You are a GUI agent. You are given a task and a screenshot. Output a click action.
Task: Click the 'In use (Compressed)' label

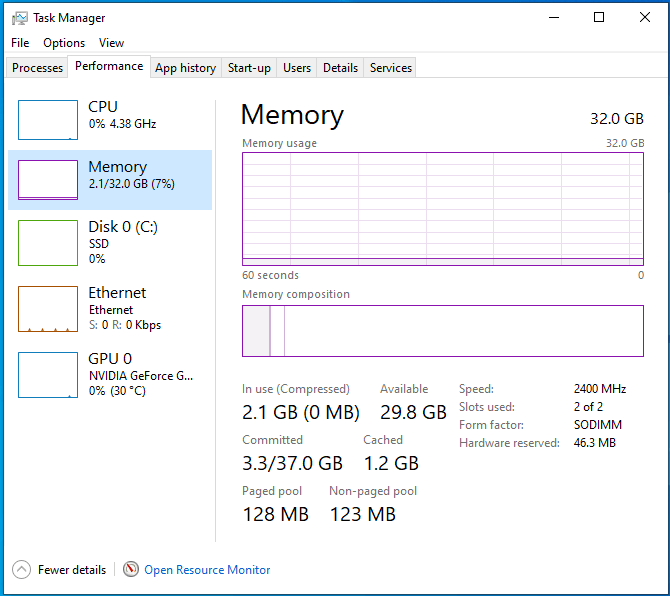click(x=296, y=389)
